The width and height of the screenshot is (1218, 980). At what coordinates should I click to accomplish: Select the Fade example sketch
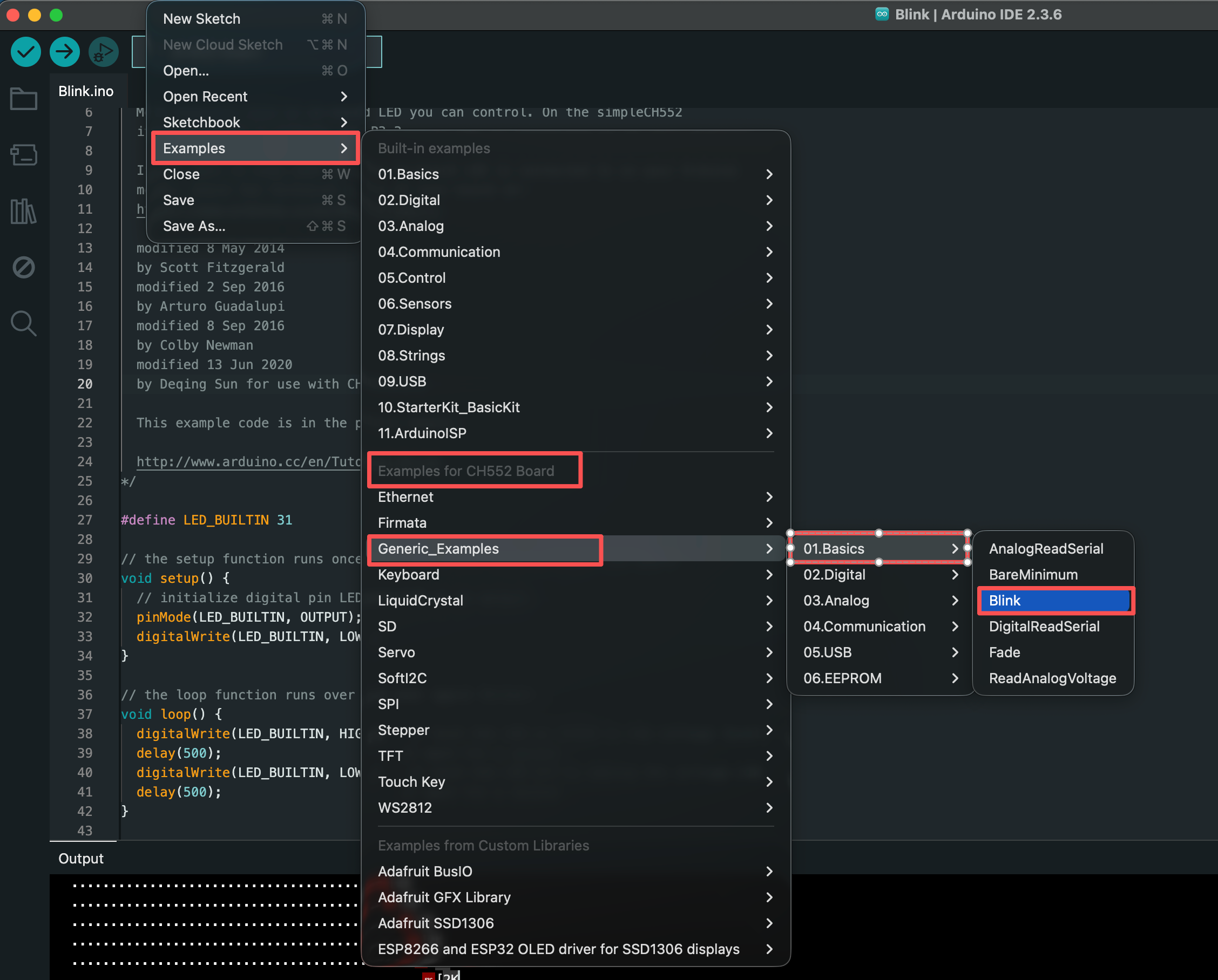point(1004,652)
